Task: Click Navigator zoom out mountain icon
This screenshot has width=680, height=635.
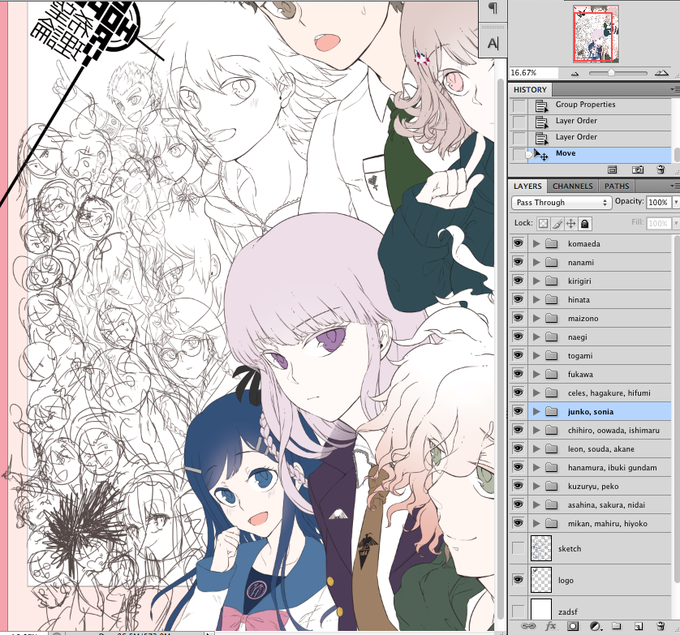Action: pos(575,73)
